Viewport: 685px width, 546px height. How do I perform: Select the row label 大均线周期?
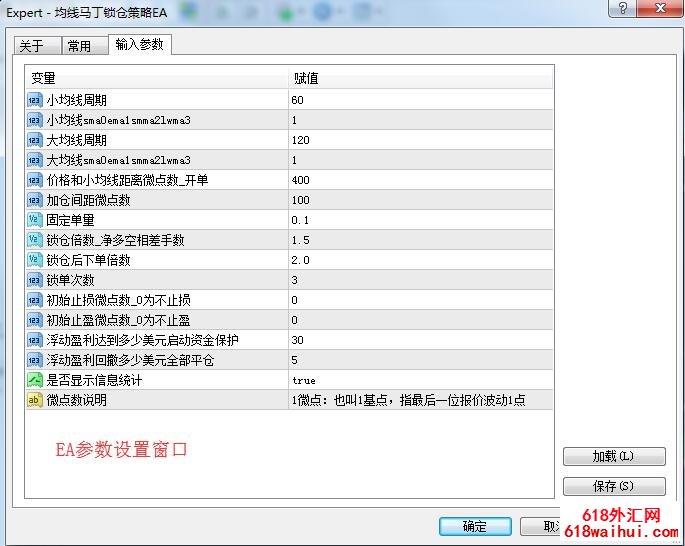click(x=76, y=140)
